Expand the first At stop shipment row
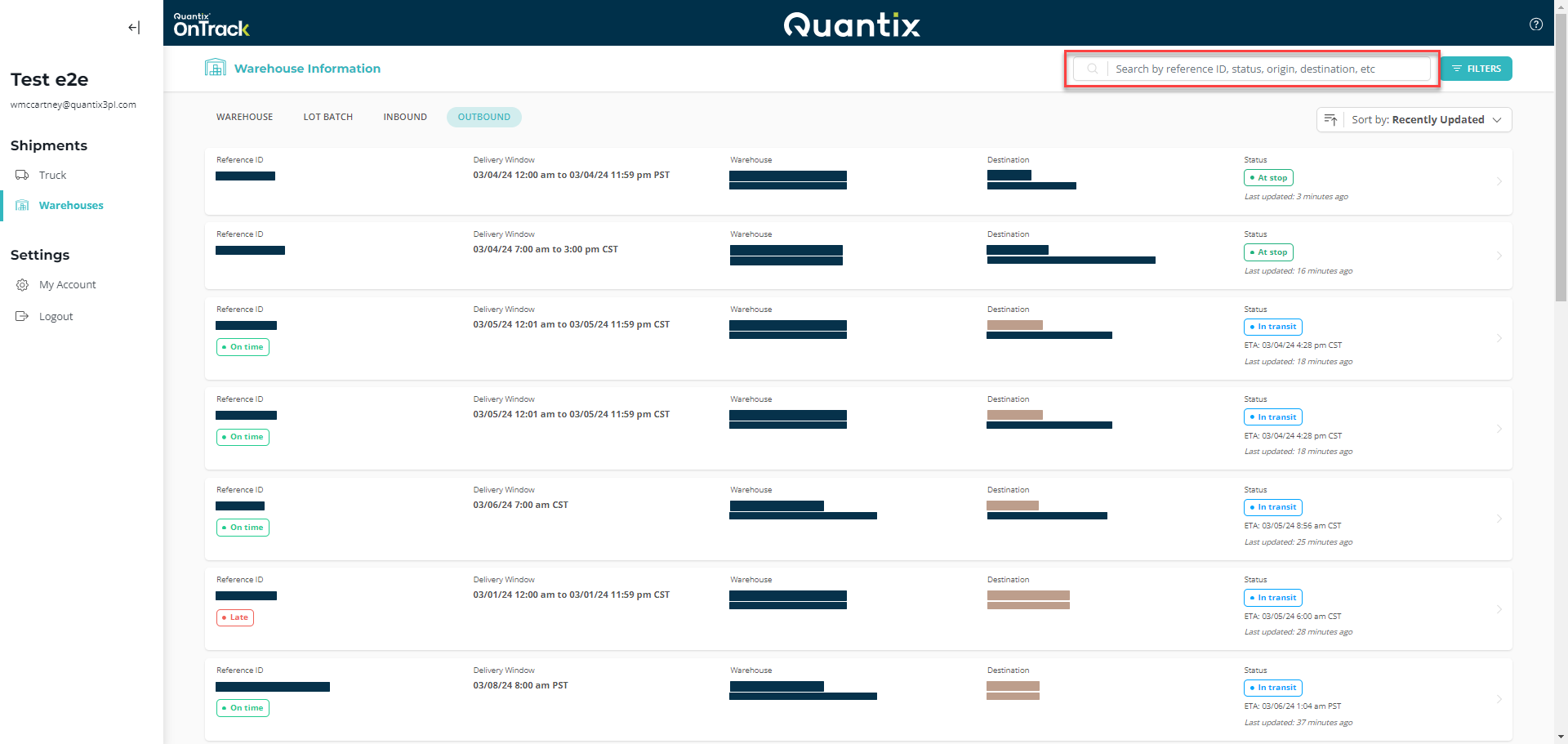1568x744 pixels. pos(1499,181)
